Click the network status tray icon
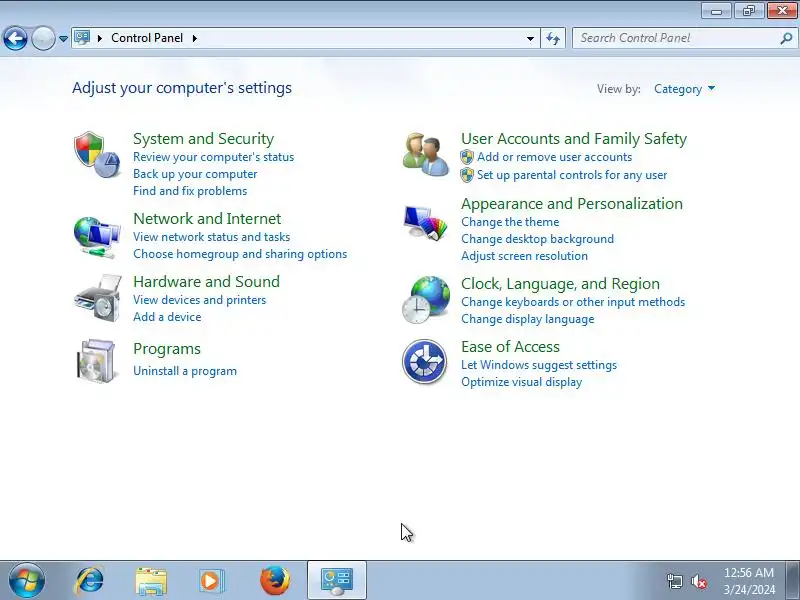The height and width of the screenshot is (600, 800). coord(674,581)
